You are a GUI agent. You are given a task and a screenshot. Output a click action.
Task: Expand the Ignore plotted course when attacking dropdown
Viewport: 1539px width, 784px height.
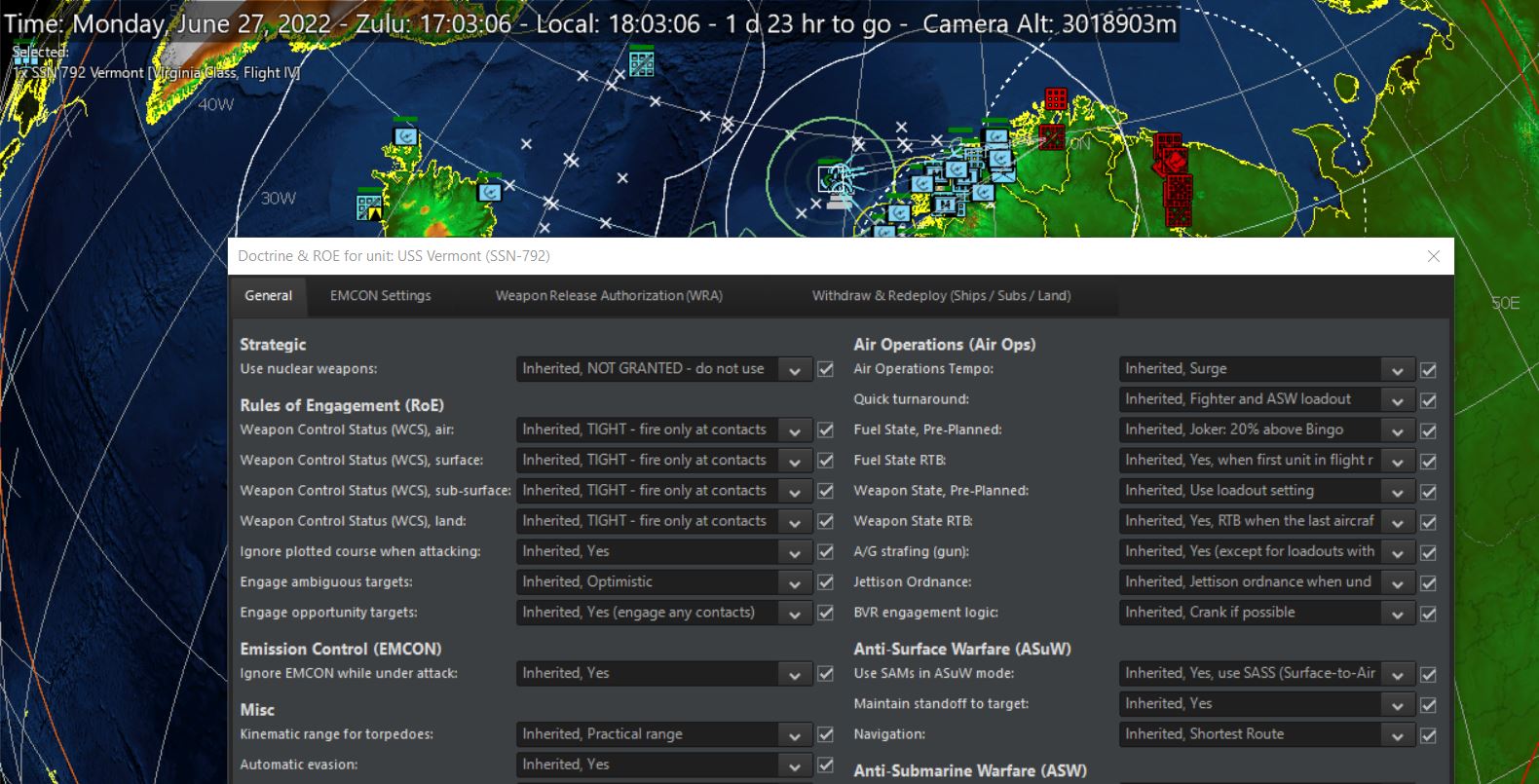click(x=664, y=551)
